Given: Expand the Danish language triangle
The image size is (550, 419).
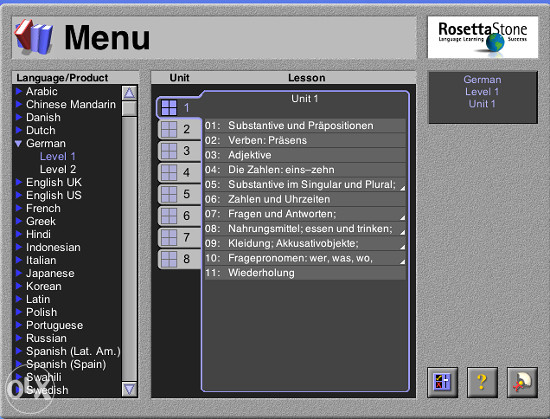Looking at the screenshot, I should [x=19, y=117].
